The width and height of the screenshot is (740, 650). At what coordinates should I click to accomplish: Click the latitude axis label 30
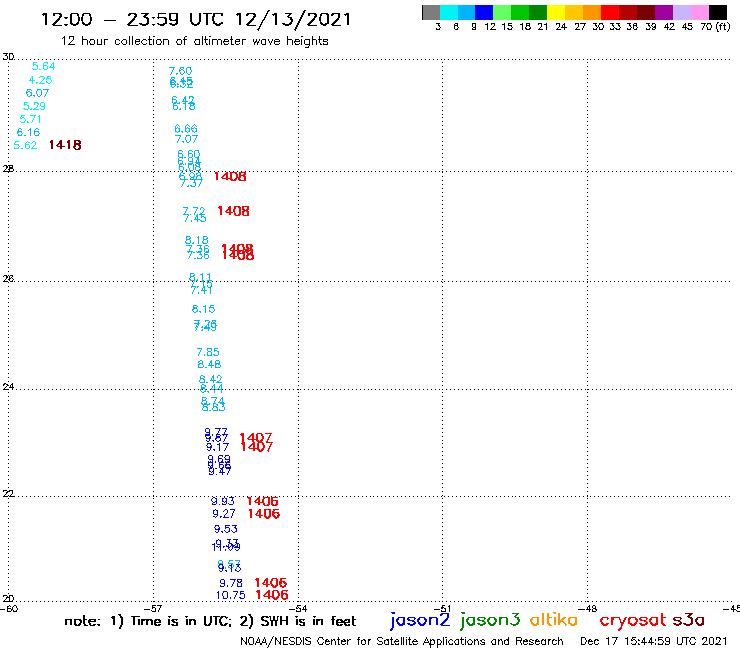pos(8,57)
